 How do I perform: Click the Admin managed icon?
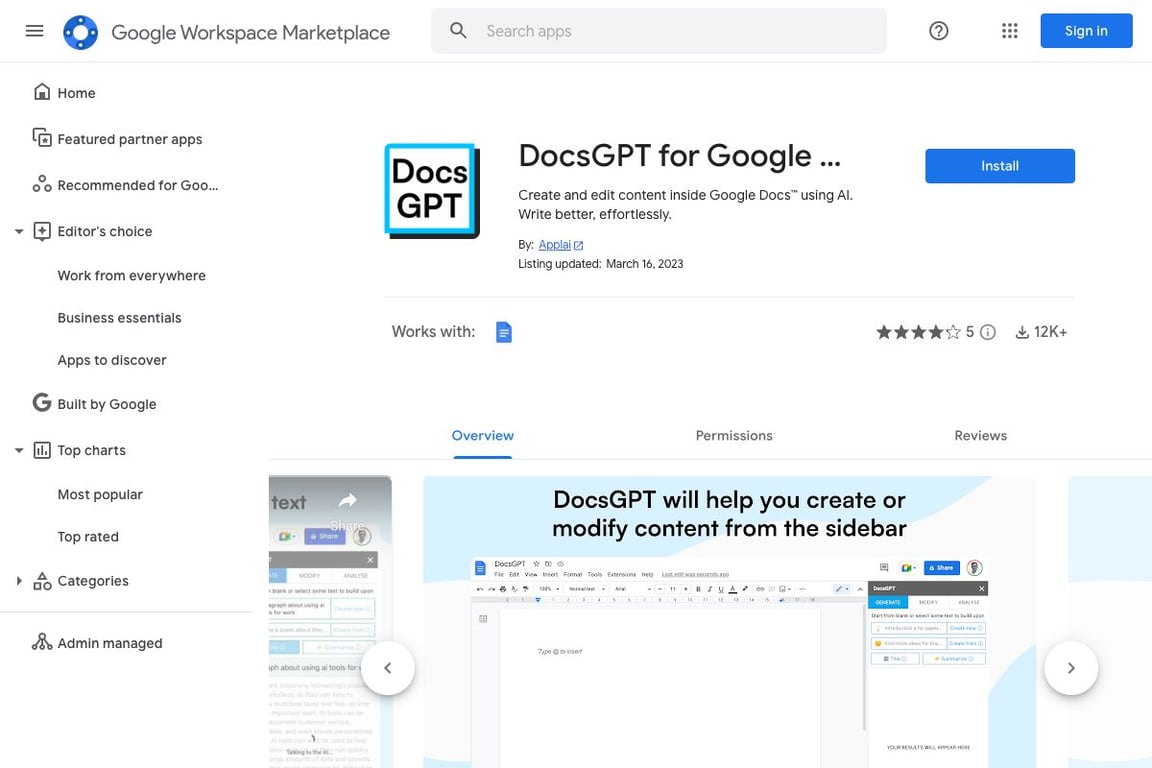point(42,642)
